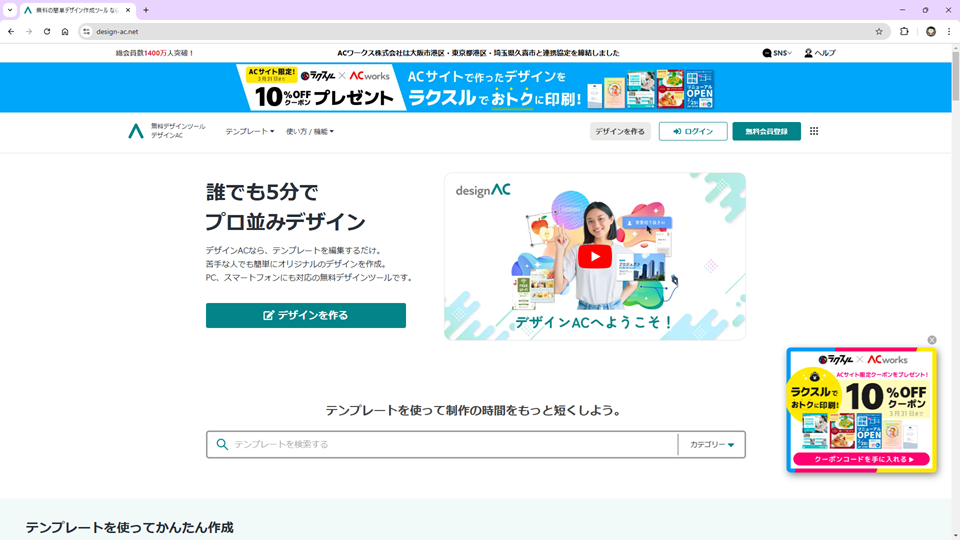The image size is (960, 540).
Task: Click the teal デザインを作る hero button
Action: (x=306, y=315)
